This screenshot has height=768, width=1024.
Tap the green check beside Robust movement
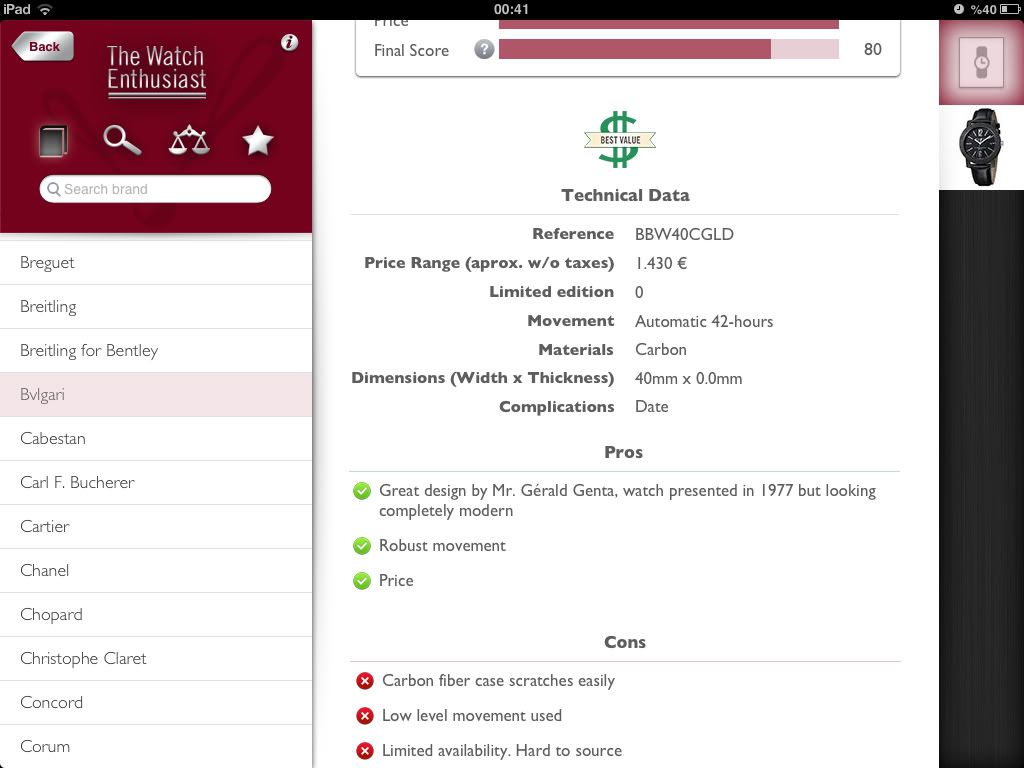362,545
